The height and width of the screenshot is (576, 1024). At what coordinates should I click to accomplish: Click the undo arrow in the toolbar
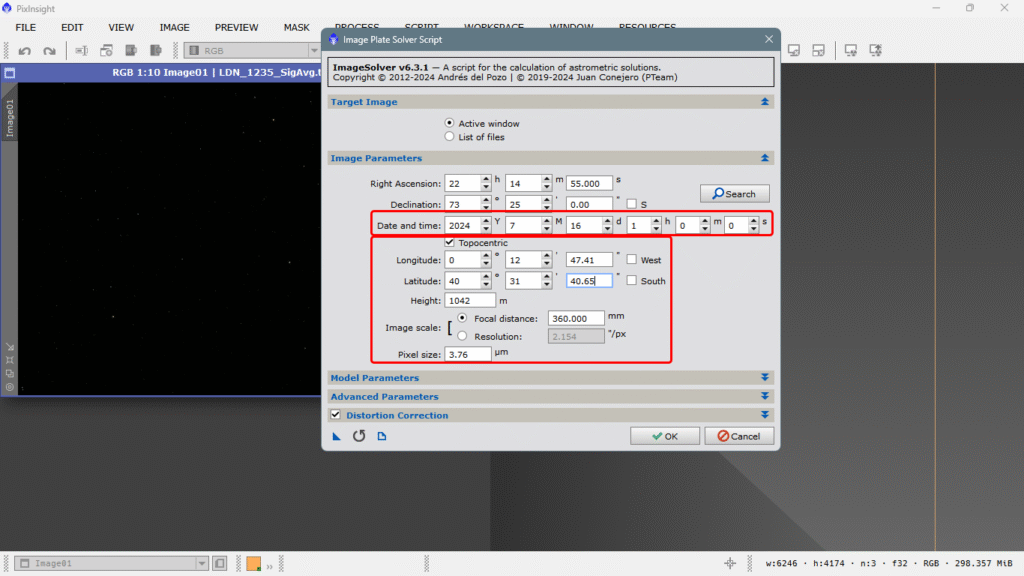tap(24, 50)
